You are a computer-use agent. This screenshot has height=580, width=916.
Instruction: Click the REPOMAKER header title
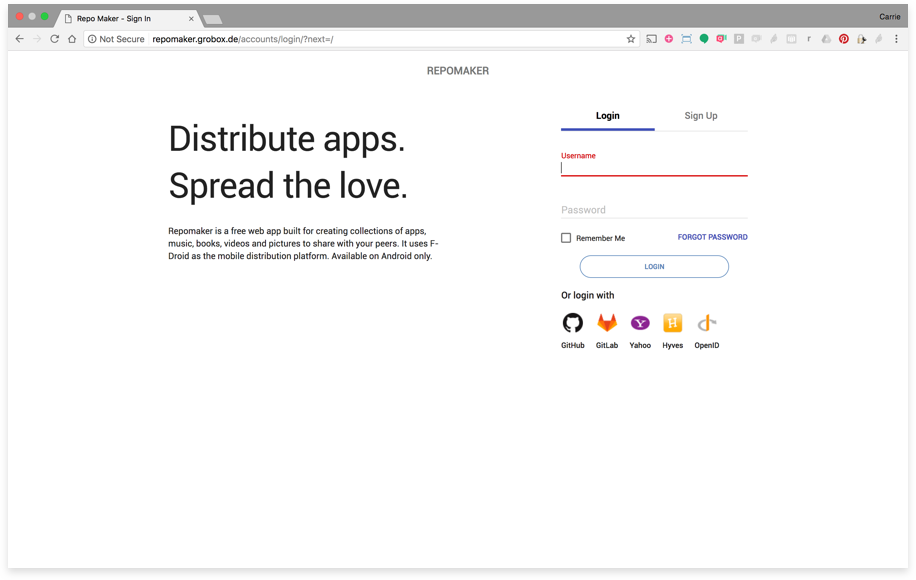click(458, 71)
